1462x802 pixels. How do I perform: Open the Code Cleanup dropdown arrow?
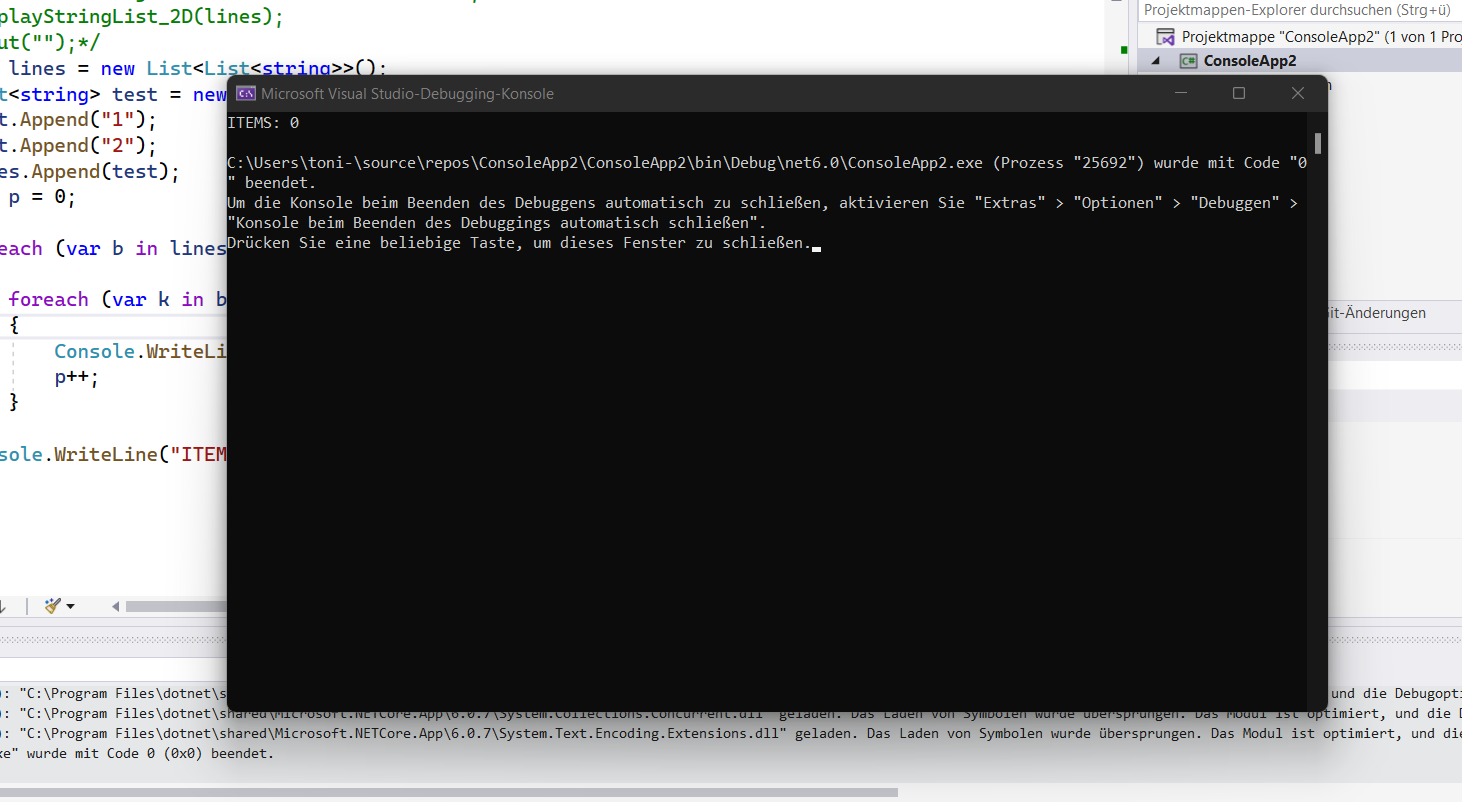pos(68,605)
